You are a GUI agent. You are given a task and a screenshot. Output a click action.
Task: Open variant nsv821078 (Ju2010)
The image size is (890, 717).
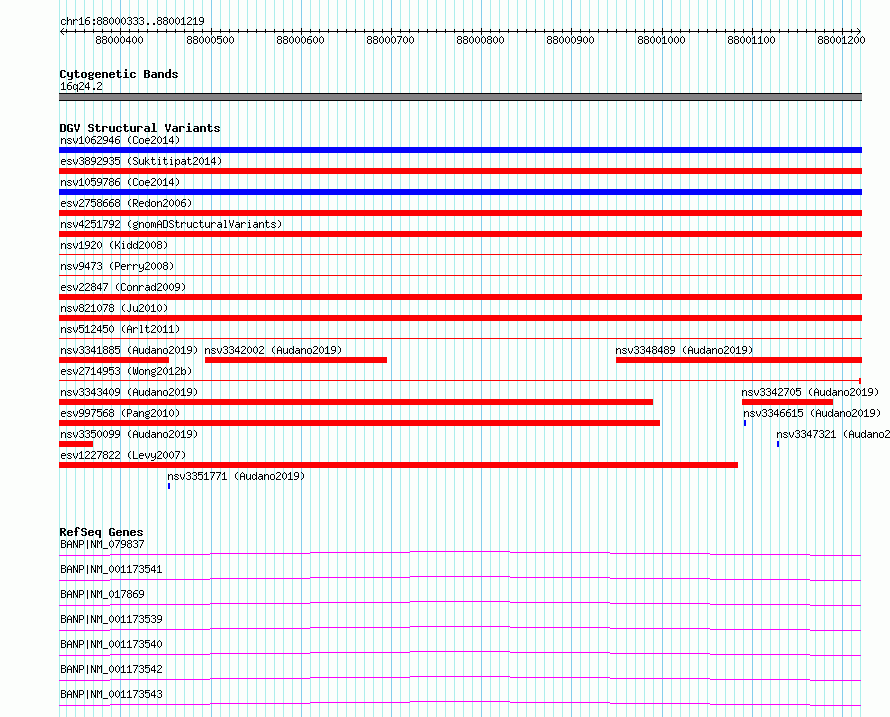(x=114, y=308)
